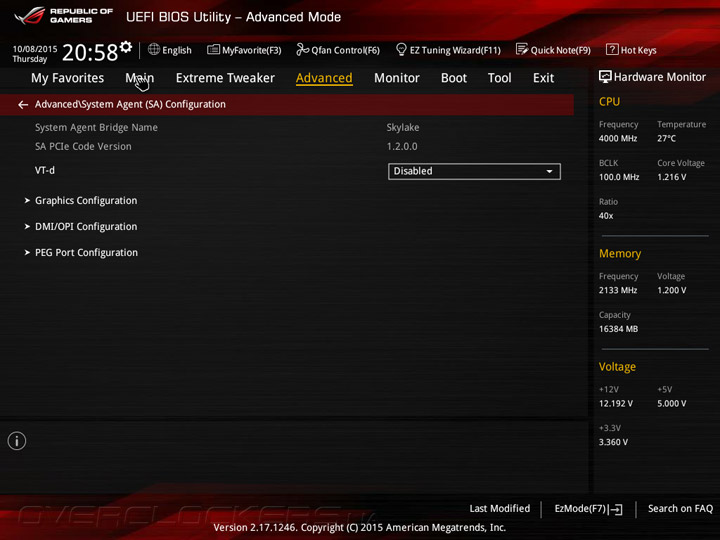Open date and time settings gear icon

point(126,46)
